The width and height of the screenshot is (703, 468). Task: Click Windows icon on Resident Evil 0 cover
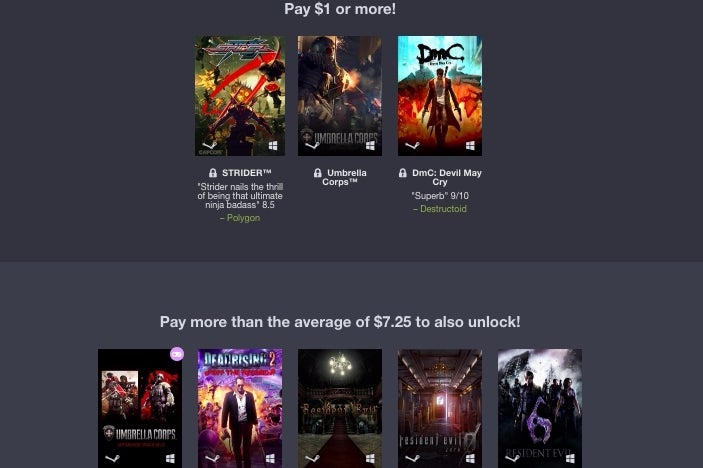470,458
